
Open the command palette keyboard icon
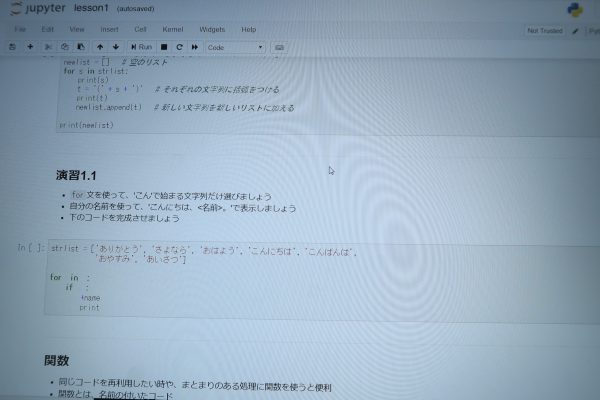pos(279,47)
